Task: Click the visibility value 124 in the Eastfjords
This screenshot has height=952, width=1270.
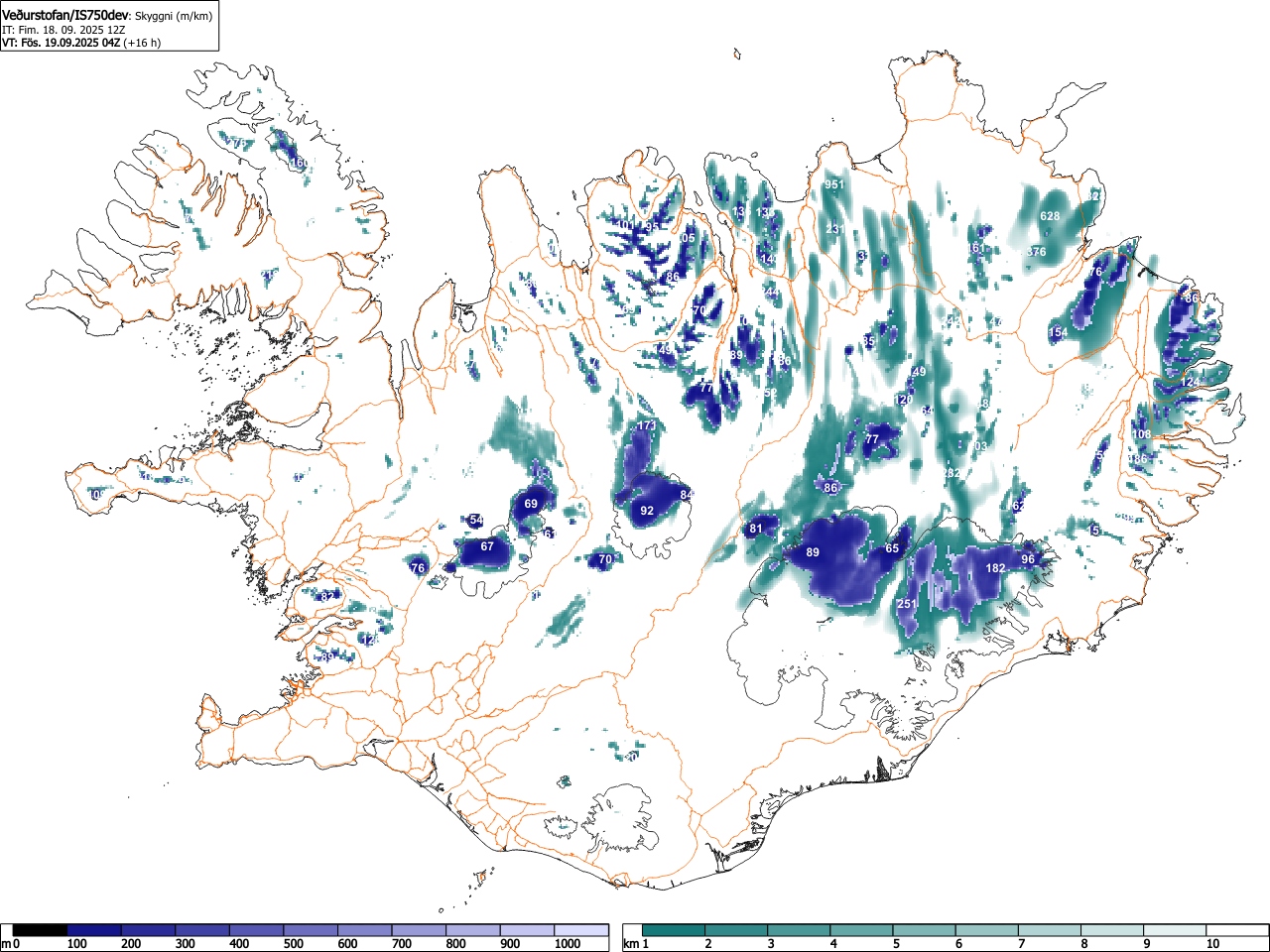Action: [x=1190, y=382]
